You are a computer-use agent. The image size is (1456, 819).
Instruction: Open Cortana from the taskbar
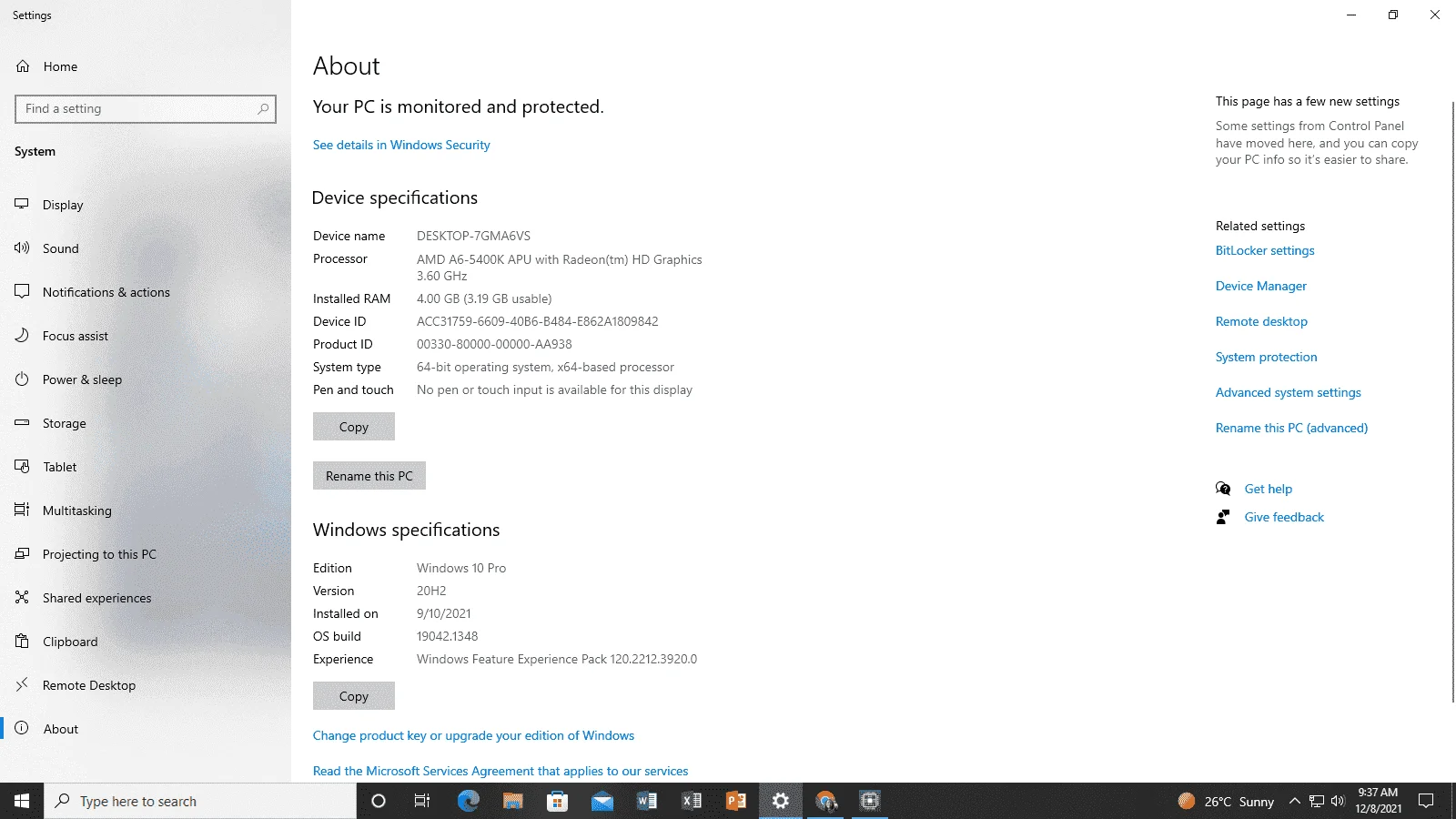(379, 801)
